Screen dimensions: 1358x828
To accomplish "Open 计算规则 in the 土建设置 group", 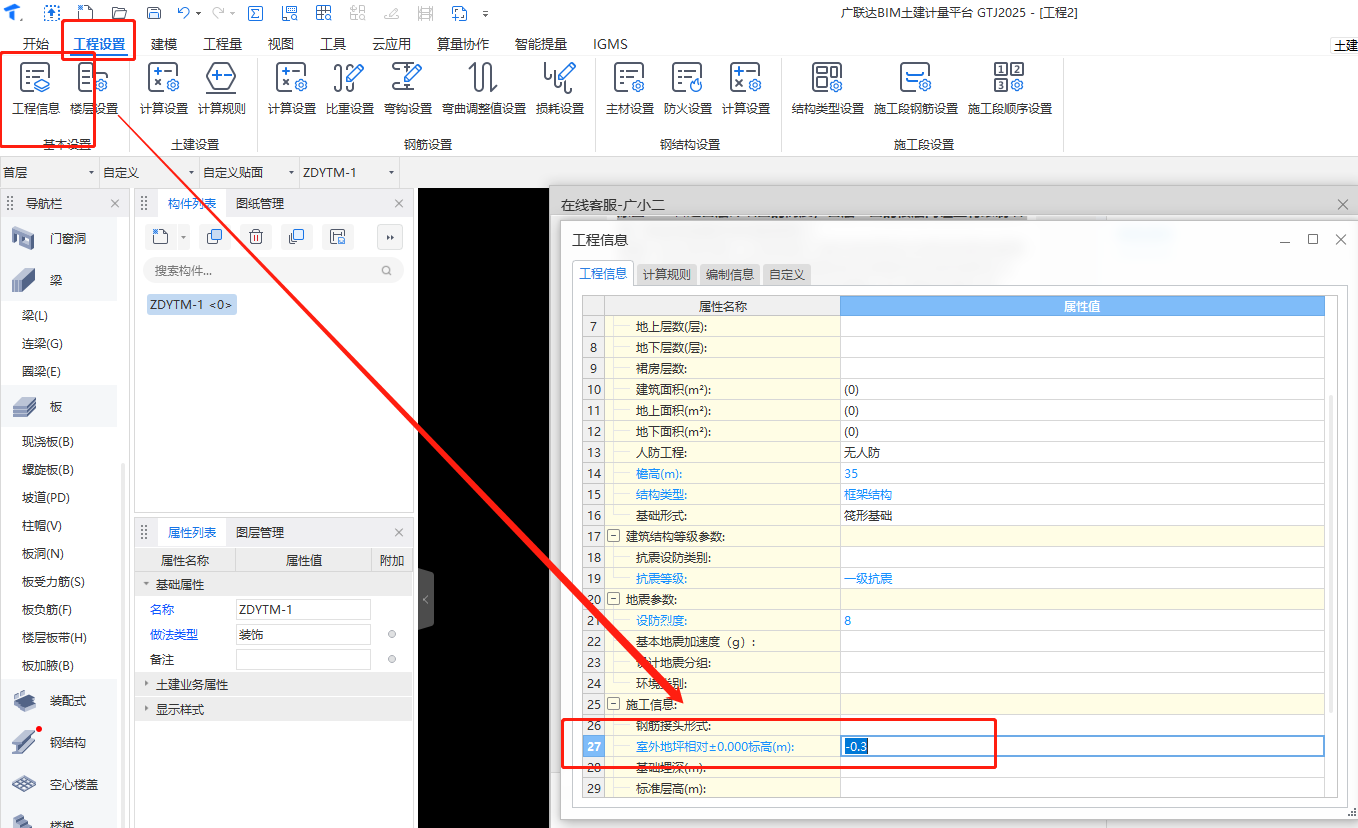I will tap(222, 88).
